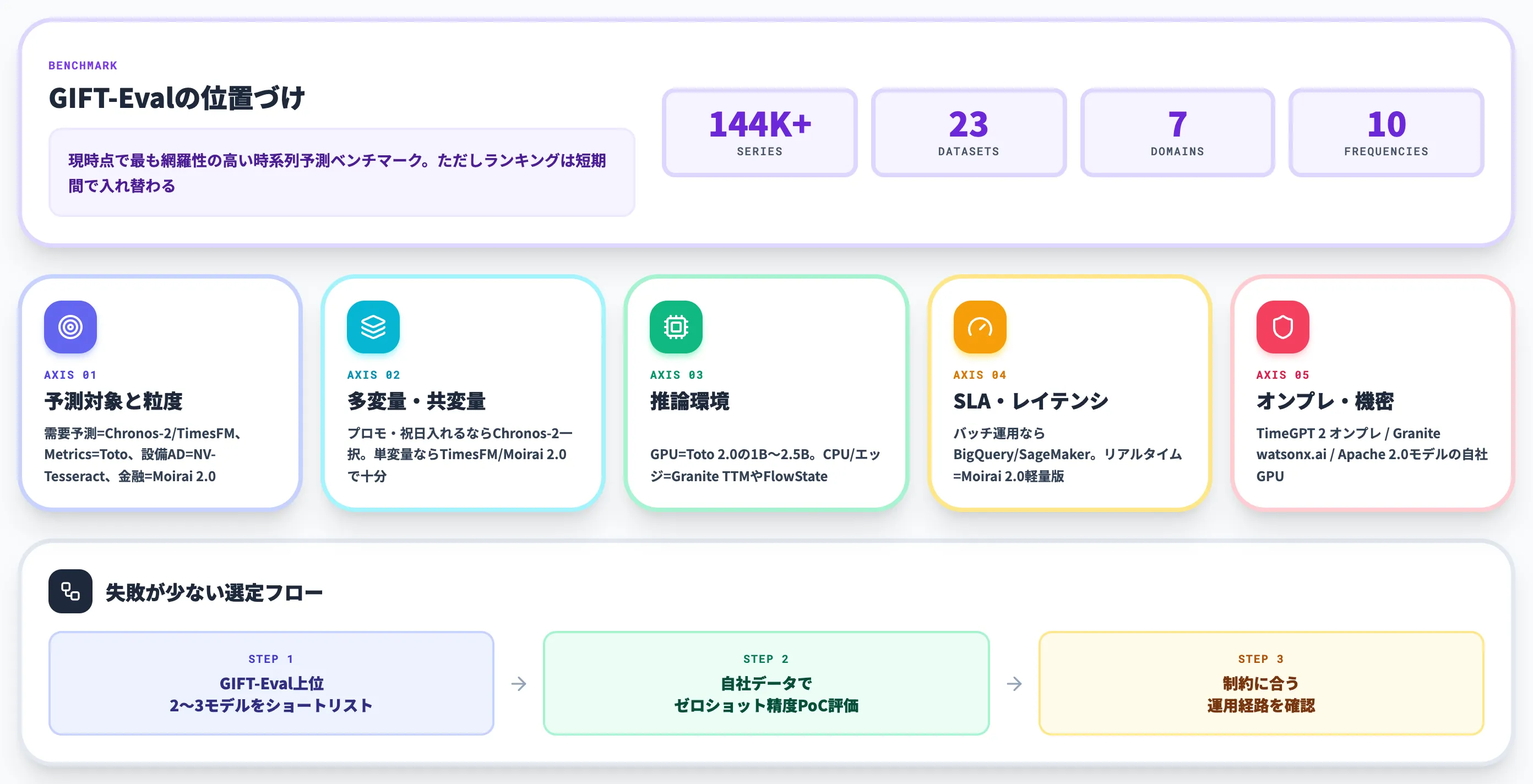The image size is (1533, 784).
Task: Click the dark flow icon beside 失敗が少ない選定フロー
Action: coord(70,591)
